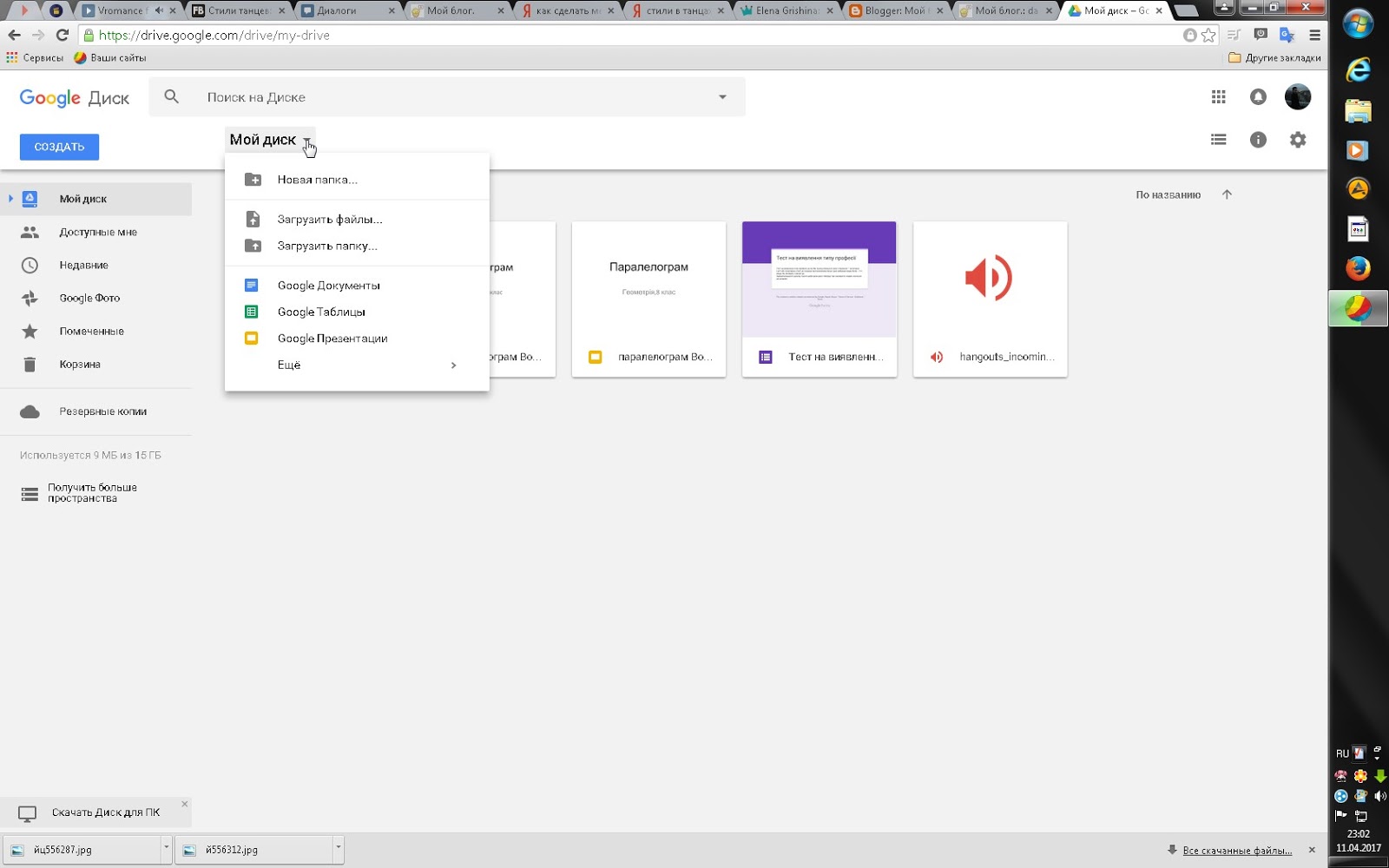The image size is (1389, 868).
Task: Switch to the Elena Grishina tab
Action: pyautogui.click(x=784, y=11)
